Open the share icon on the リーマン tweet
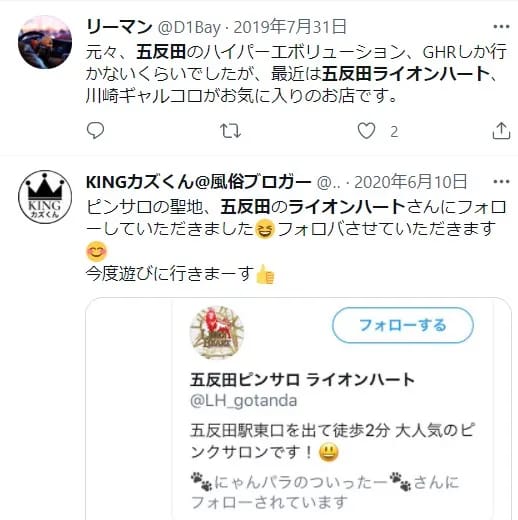Viewport: 518px width, 520px height. [x=501, y=130]
